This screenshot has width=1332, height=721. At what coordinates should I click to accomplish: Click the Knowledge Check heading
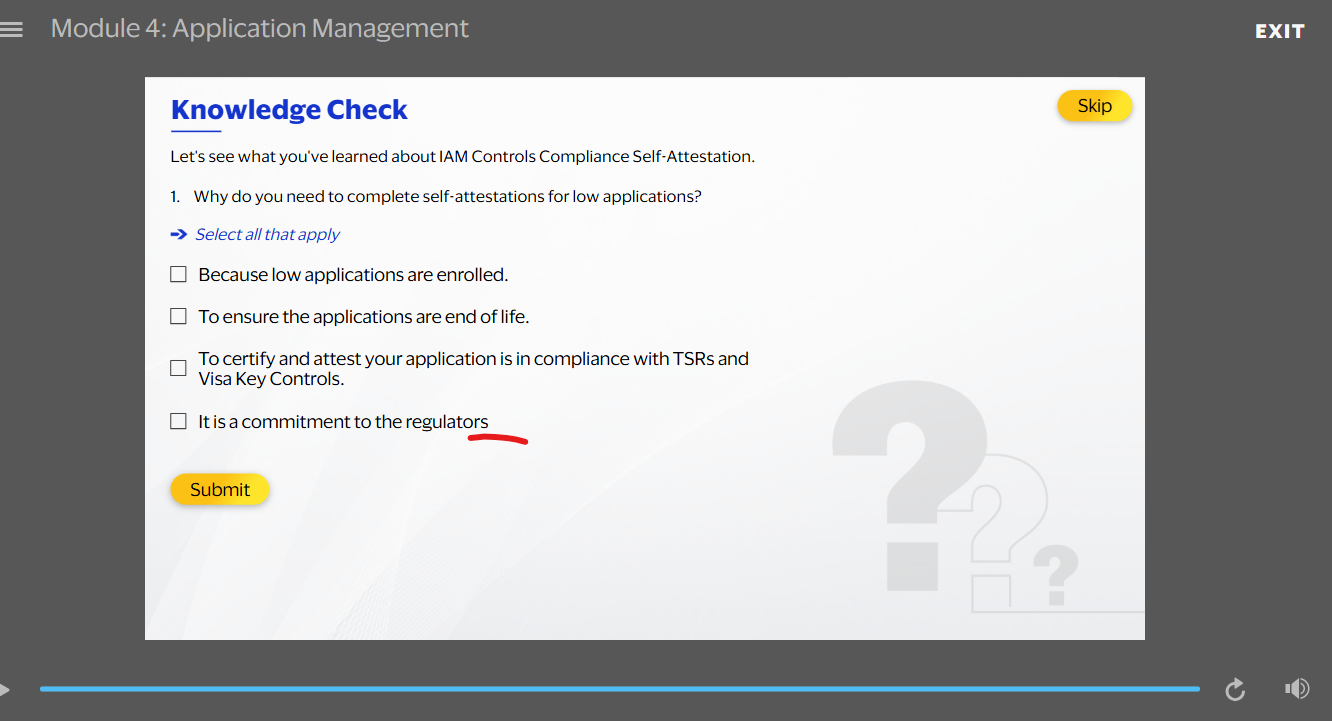[x=289, y=109]
